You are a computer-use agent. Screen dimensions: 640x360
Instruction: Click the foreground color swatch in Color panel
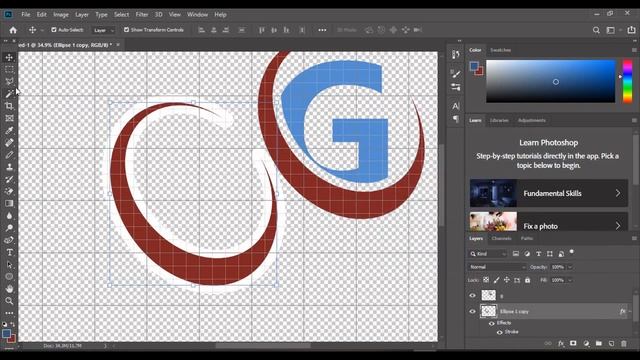click(474, 66)
